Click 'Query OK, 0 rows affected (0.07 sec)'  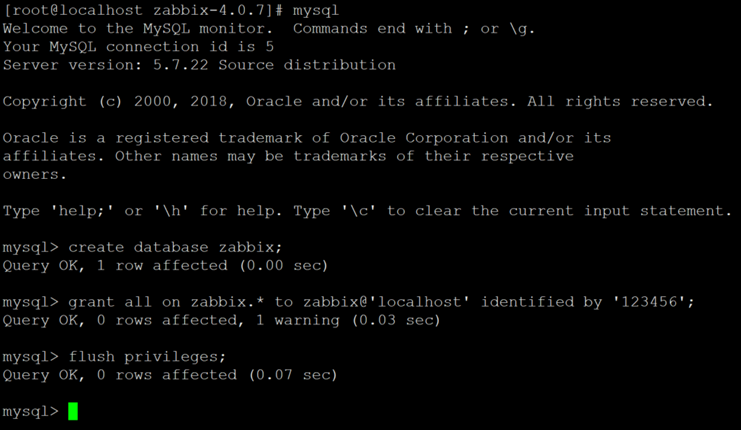point(170,375)
